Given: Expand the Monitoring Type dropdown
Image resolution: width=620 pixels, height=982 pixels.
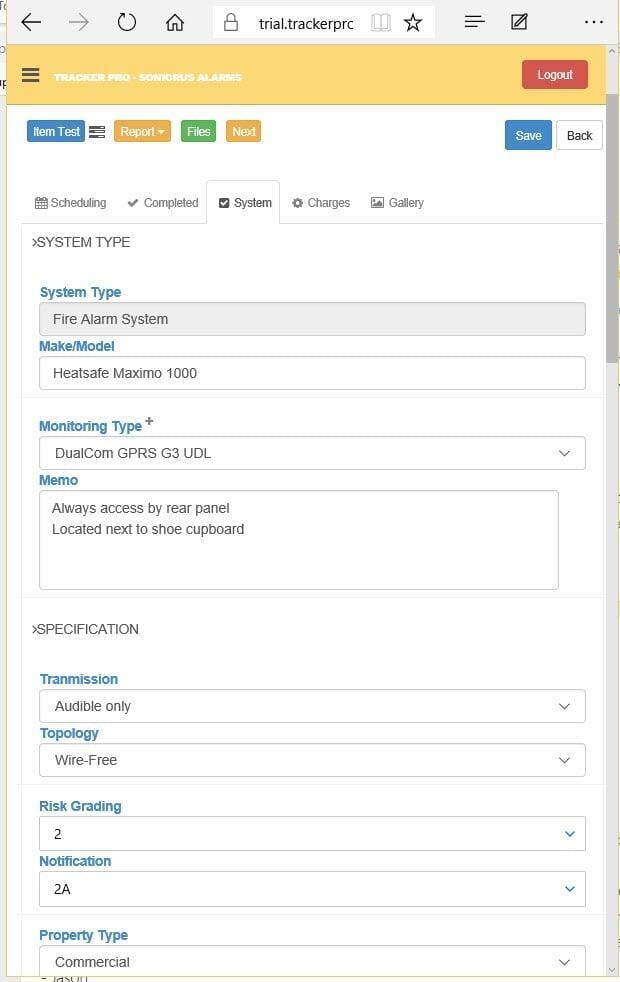Looking at the screenshot, I should (312, 453).
